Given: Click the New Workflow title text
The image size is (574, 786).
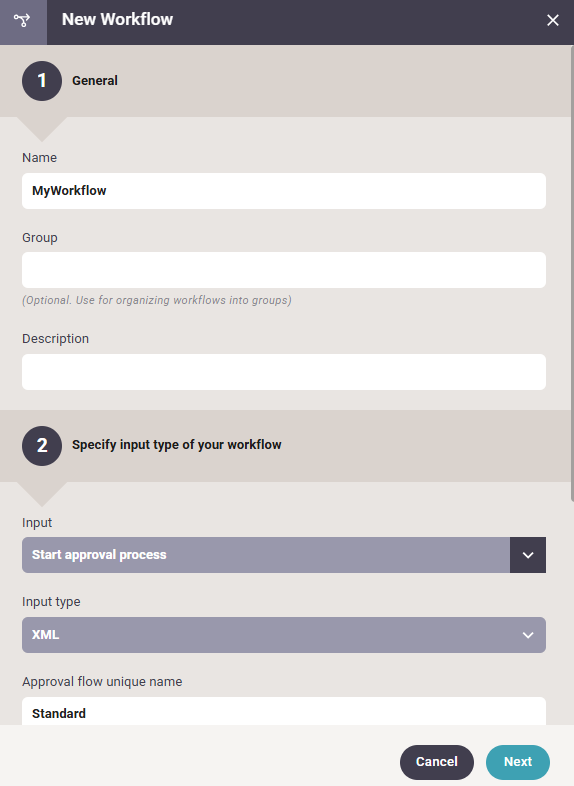Looking at the screenshot, I should [117, 20].
